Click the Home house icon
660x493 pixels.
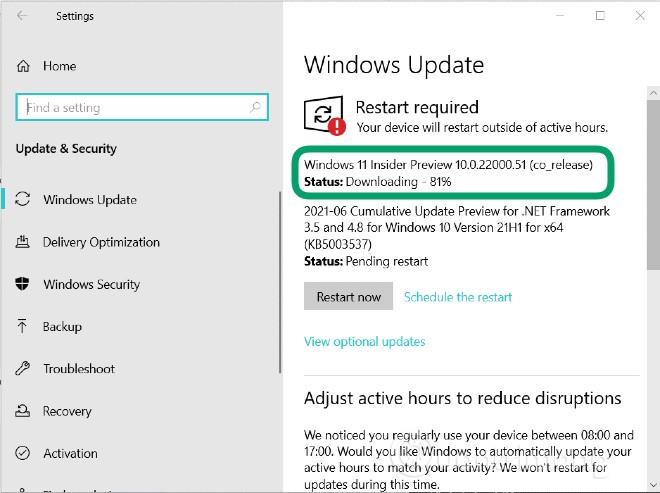(x=23, y=66)
